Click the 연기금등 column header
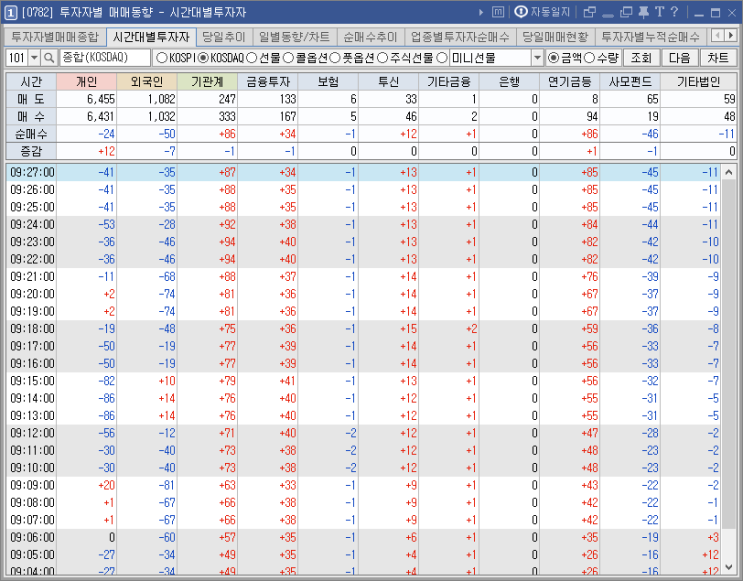 (570, 82)
